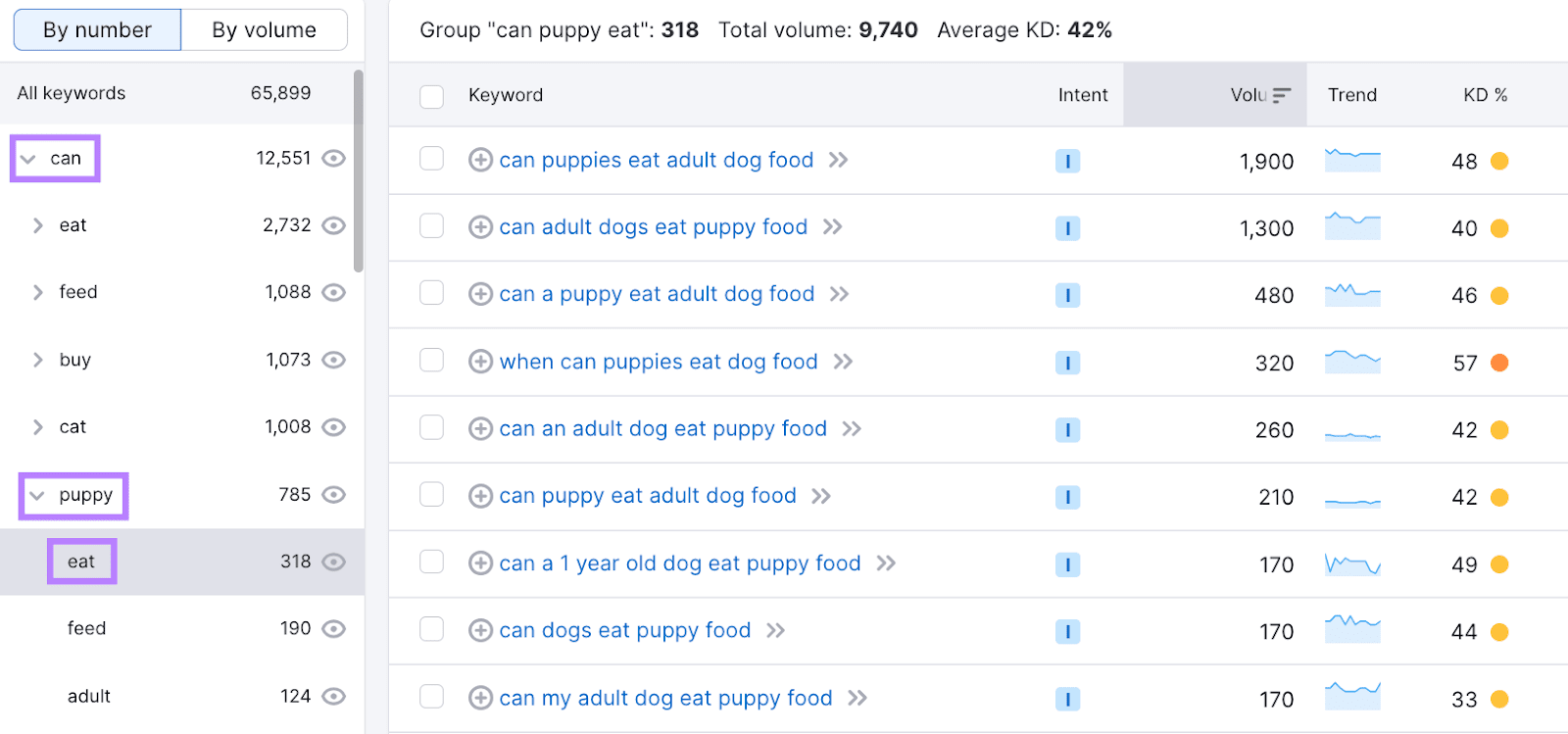The image size is (1568, 734).
Task: Collapse the 'puppy' subgroup
Action: (x=37, y=496)
